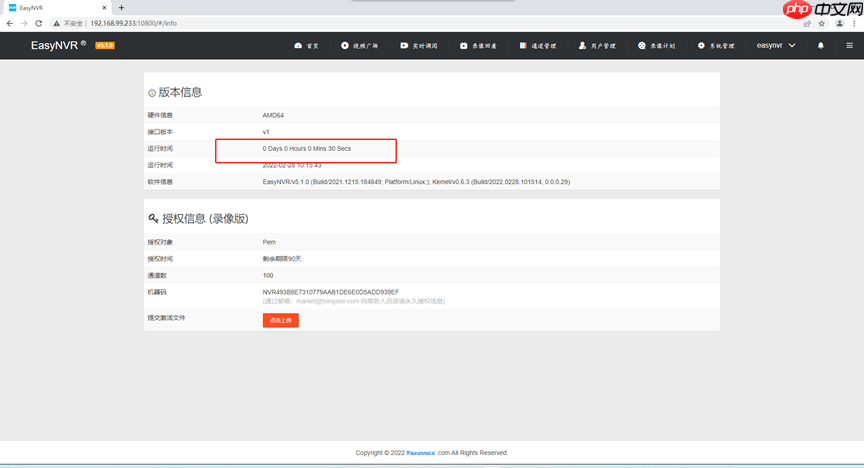
Task: Click the AMD64 hardware info value
Action: pyautogui.click(x=273, y=115)
